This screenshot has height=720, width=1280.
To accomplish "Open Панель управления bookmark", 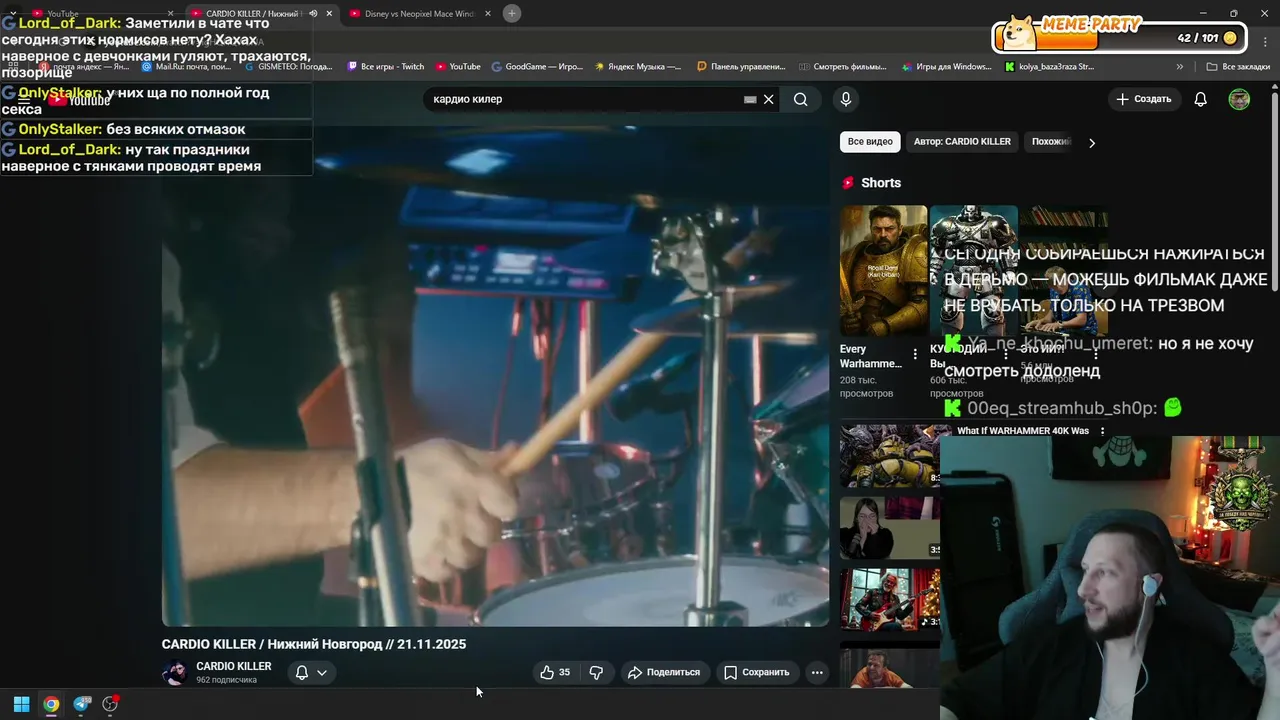I will [x=741, y=67].
